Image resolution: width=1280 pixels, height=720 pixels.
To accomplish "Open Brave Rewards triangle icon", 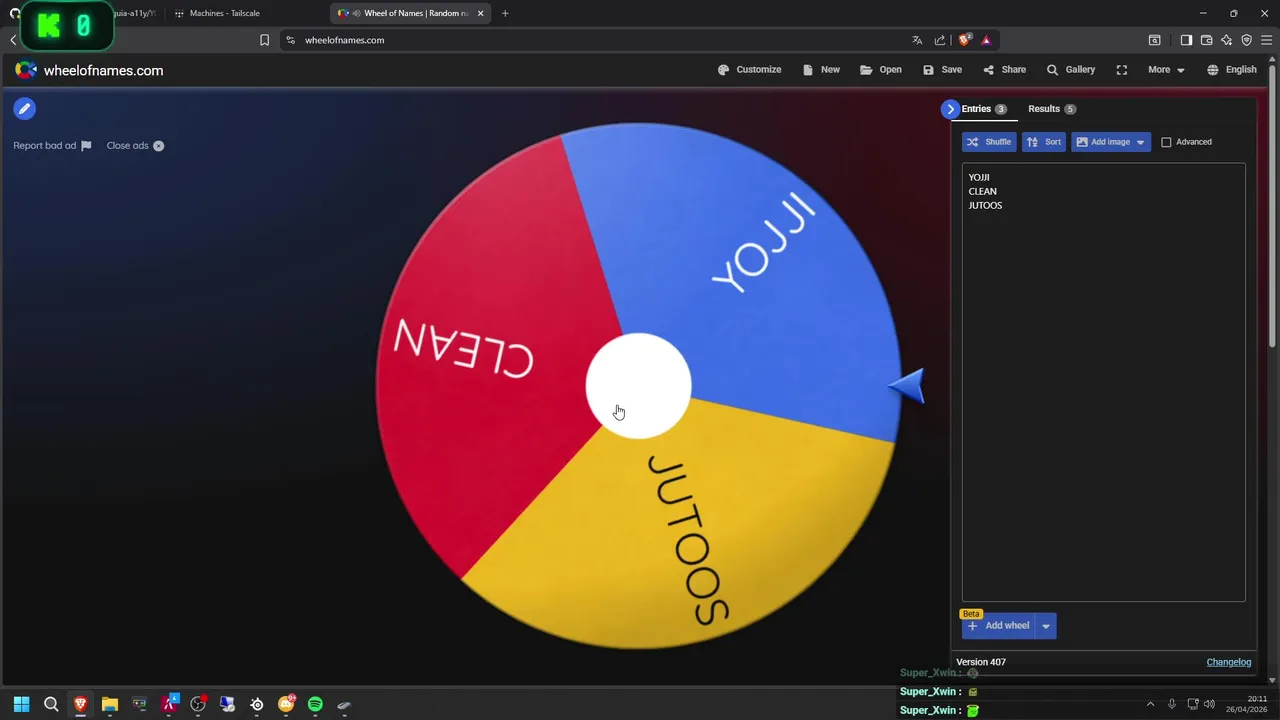I will (x=986, y=40).
